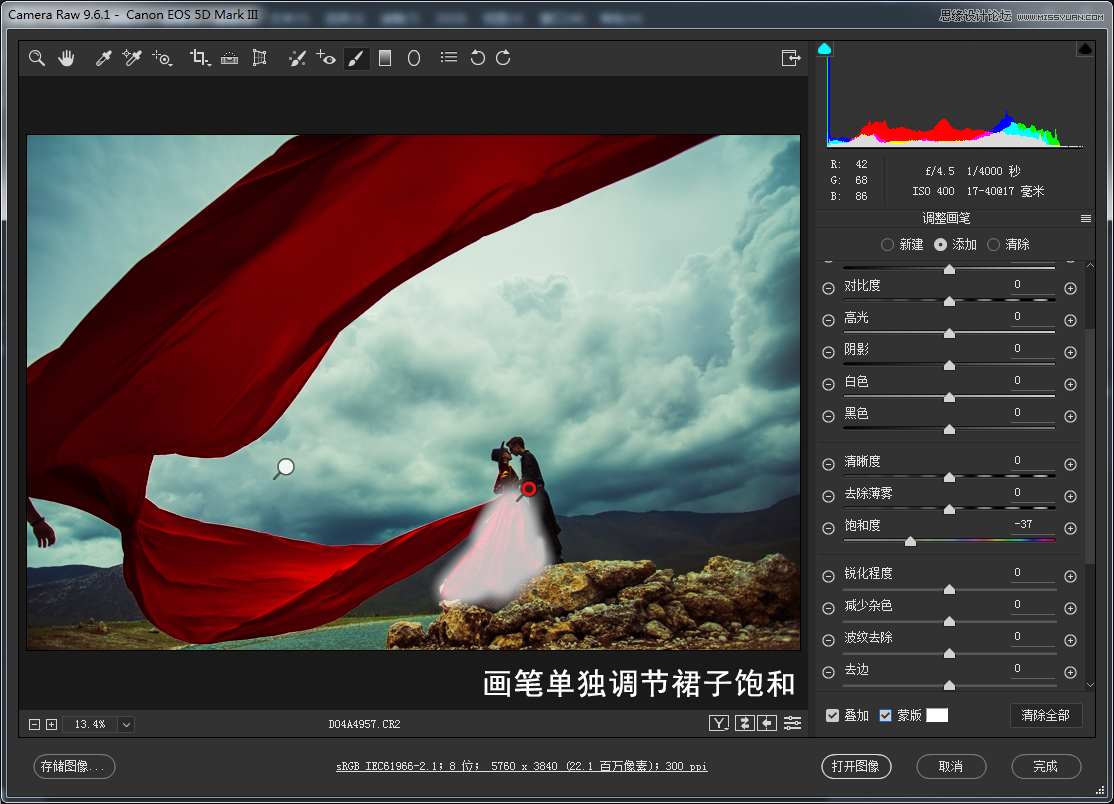Toggle preview settings sliders icon
The image size is (1114, 804).
(792, 723)
